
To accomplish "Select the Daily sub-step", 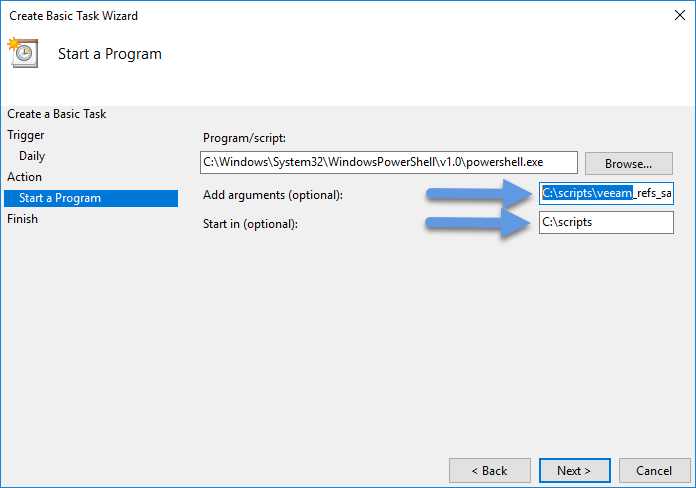I will (x=32, y=156).
